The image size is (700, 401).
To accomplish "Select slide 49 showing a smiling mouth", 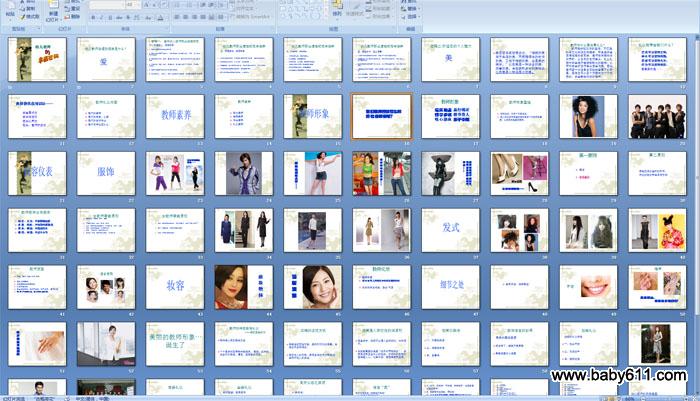I will point(588,287).
